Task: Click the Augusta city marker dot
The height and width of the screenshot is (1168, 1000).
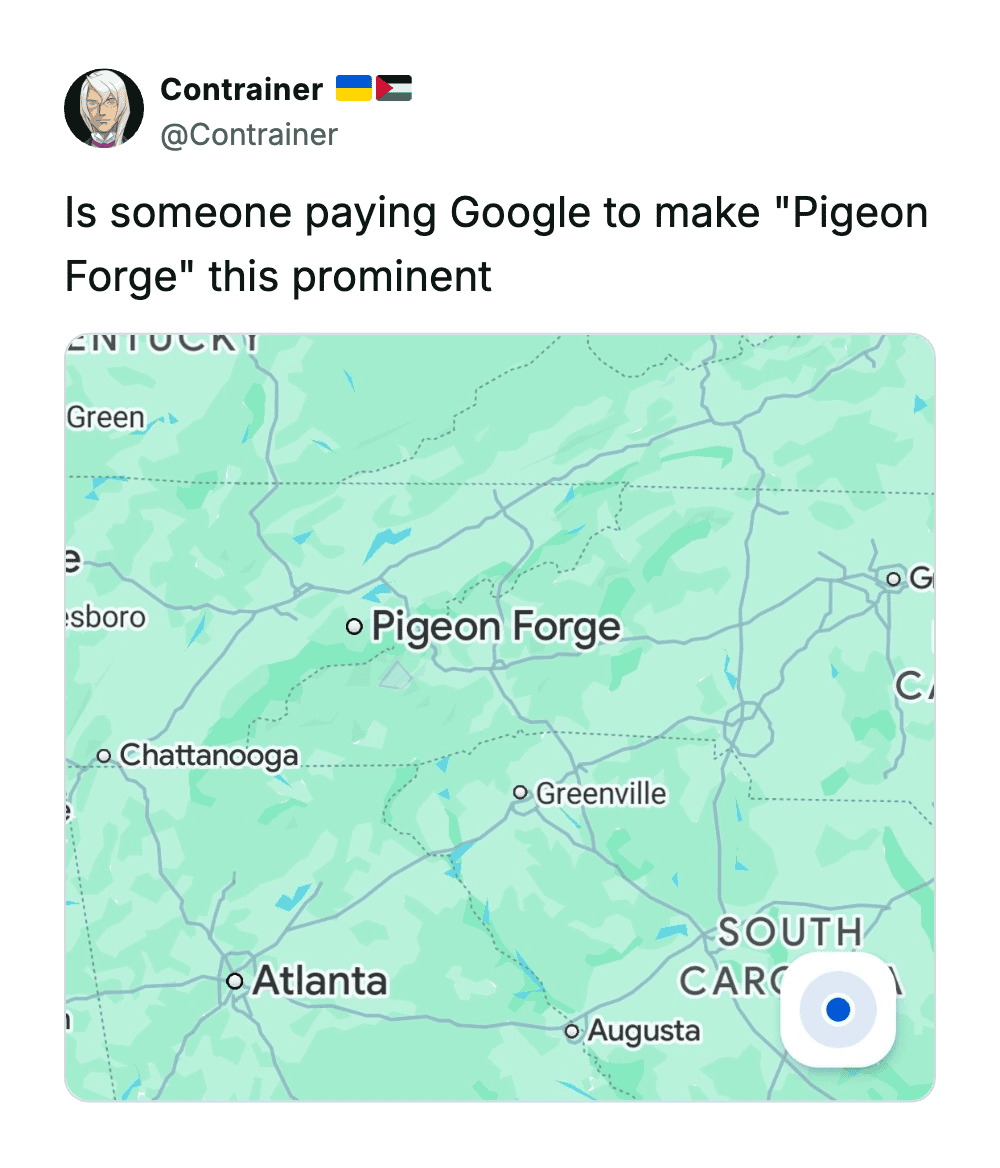Action: [x=572, y=1030]
